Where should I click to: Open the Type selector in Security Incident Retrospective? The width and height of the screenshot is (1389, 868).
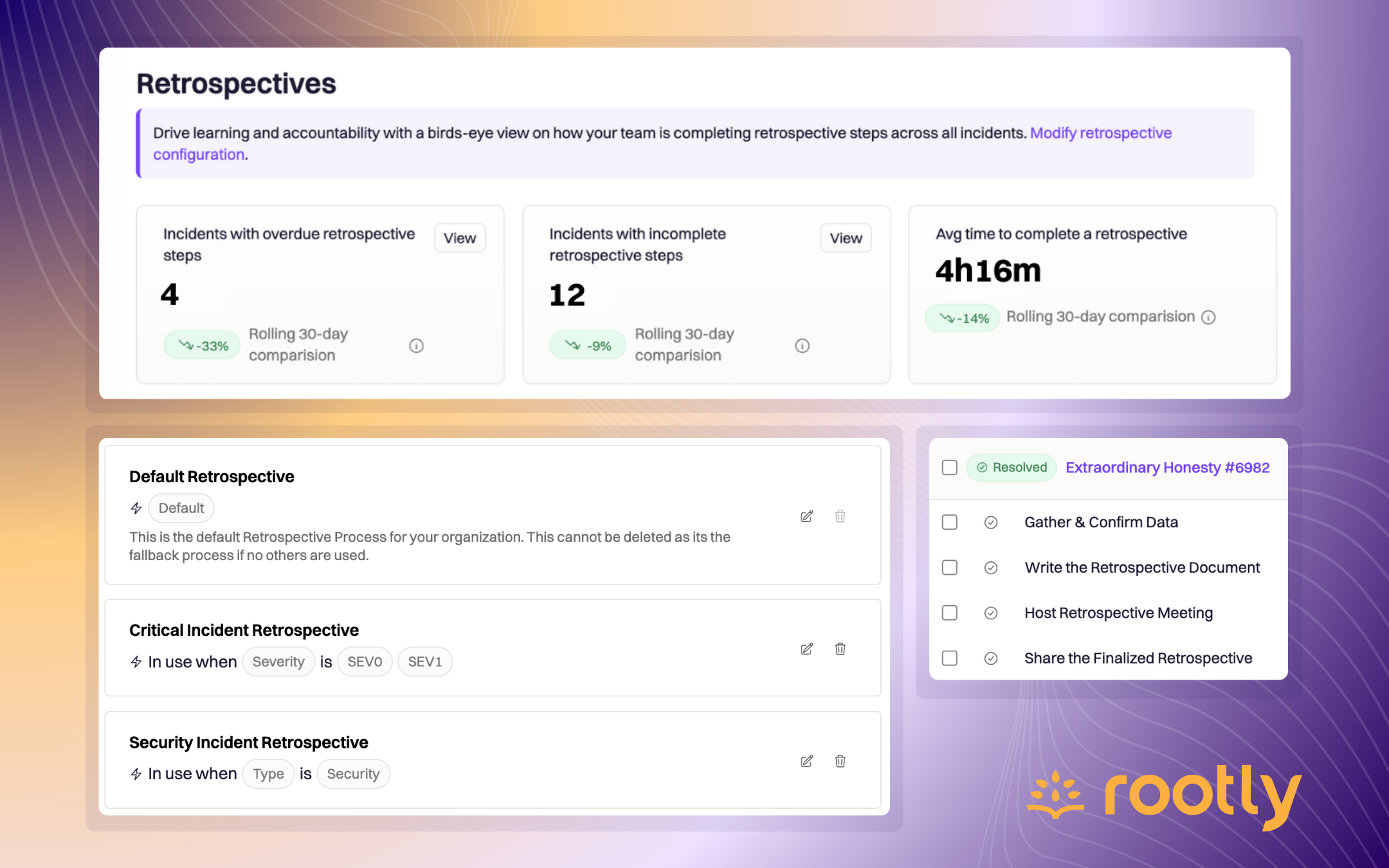268,773
